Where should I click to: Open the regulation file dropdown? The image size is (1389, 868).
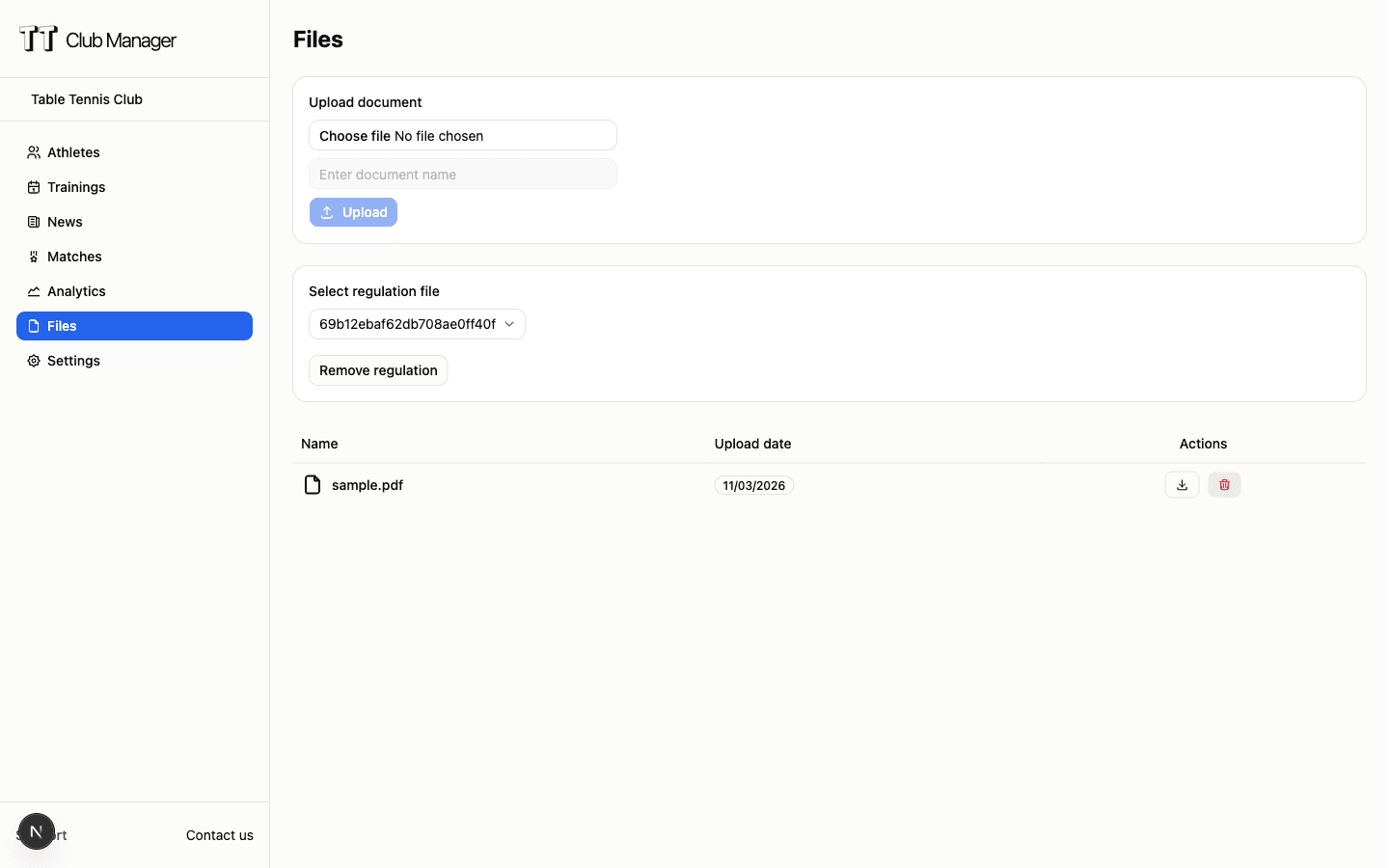click(417, 324)
